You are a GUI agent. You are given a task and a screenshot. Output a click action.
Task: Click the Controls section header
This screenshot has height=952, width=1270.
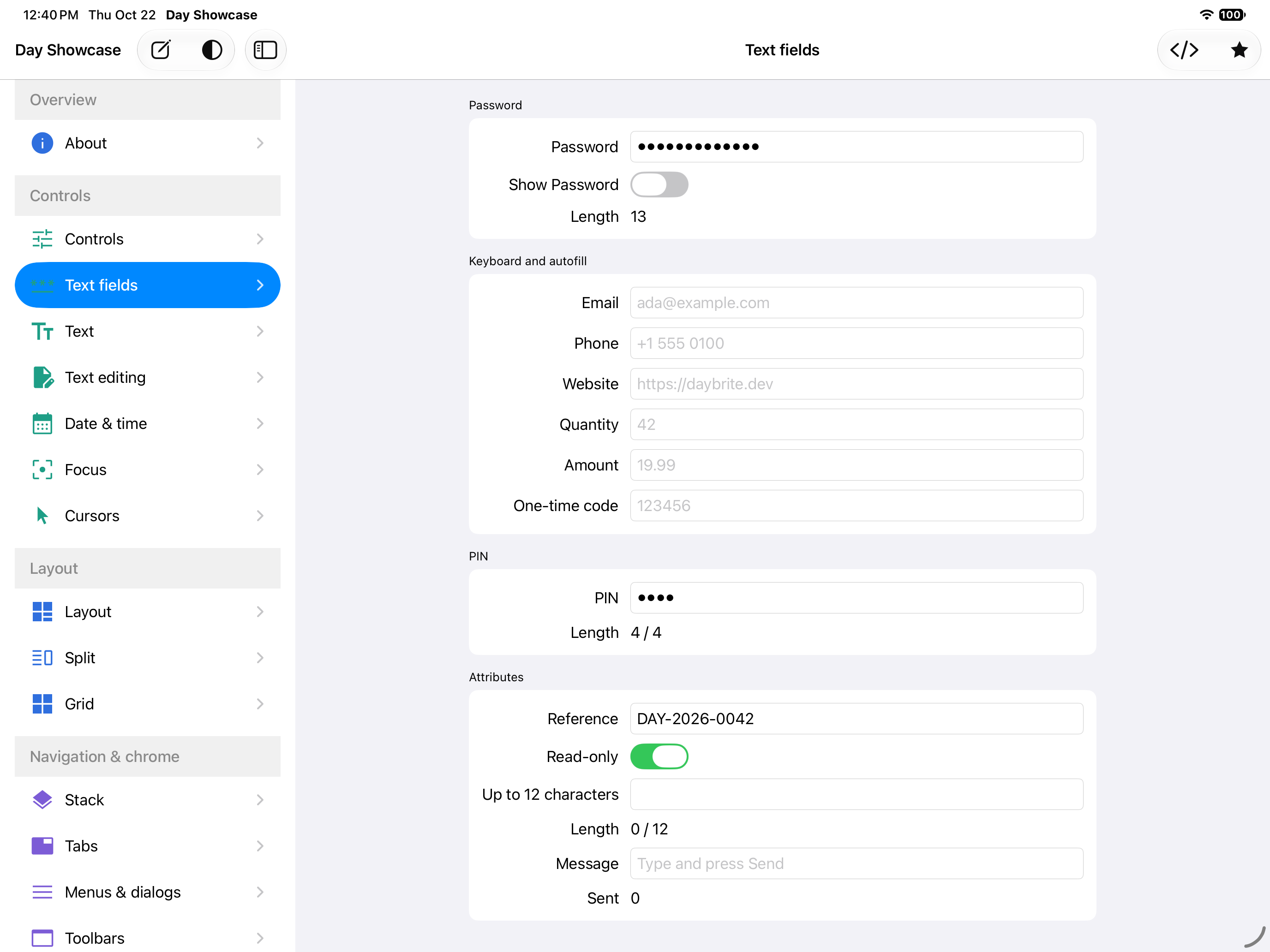(x=148, y=196)
